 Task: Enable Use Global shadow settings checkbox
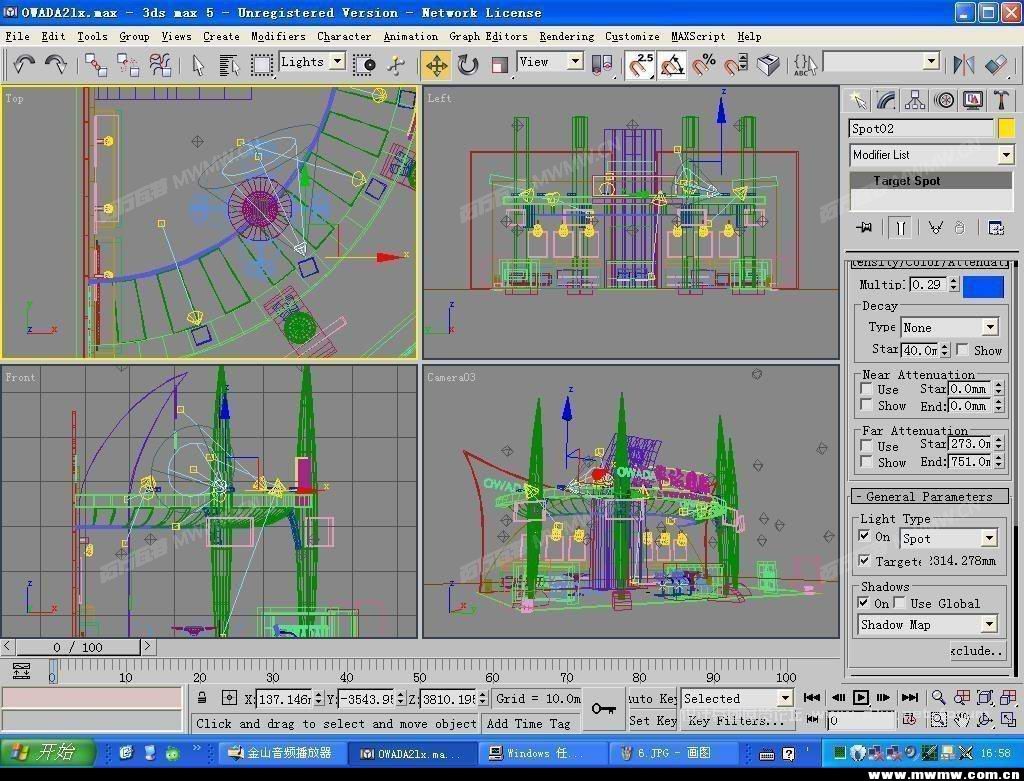tap(900, 603)
